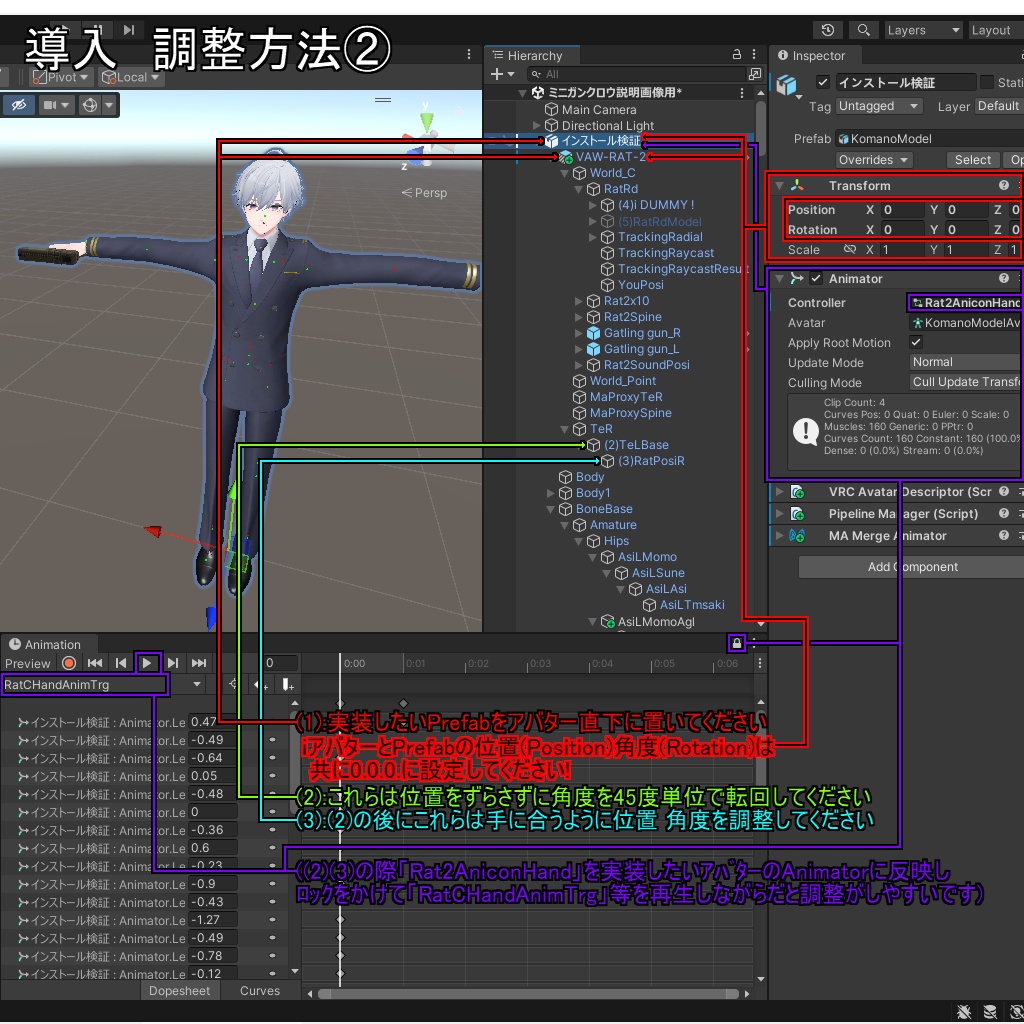
Task: Open the GameObject icon picker cube
Action: (x=788, y=86)
